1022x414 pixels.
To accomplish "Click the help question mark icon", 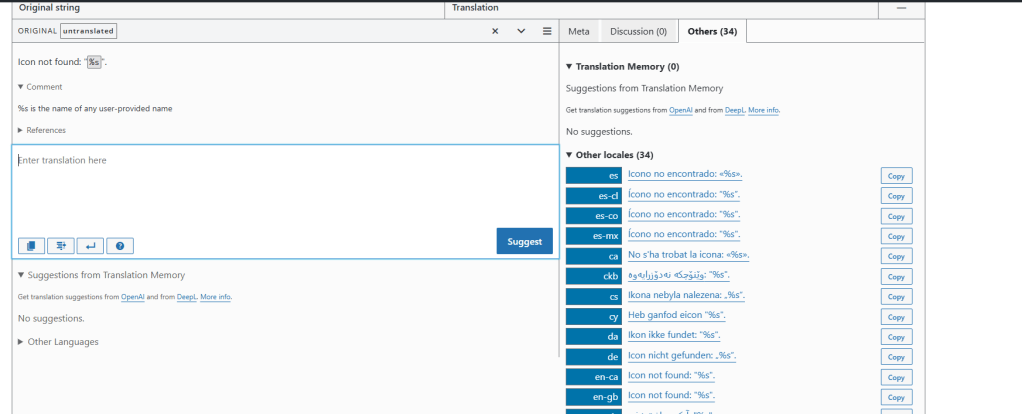I will point(119,245).
